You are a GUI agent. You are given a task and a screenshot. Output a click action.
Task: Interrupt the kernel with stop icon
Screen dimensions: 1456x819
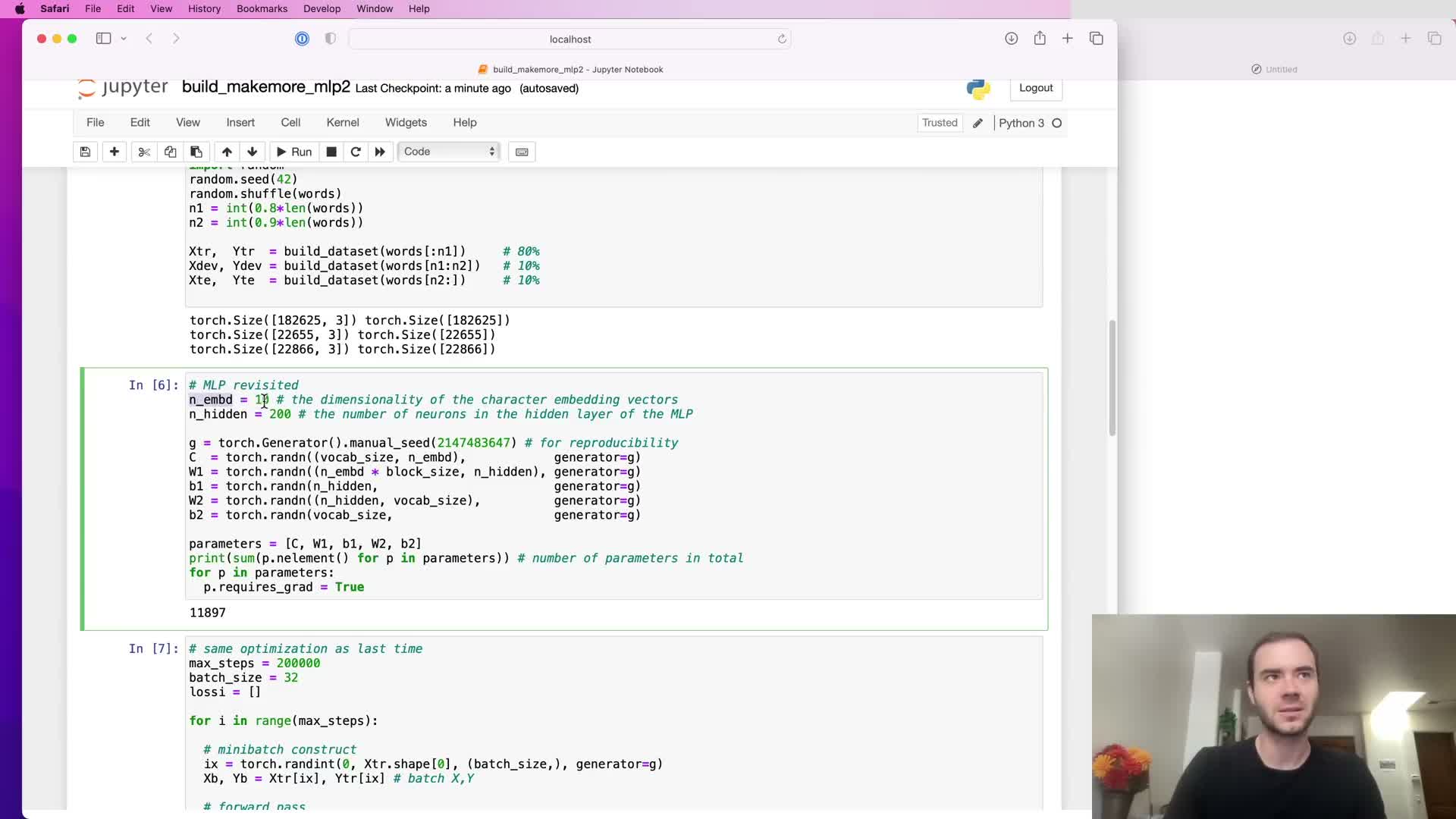pos(331,152)
